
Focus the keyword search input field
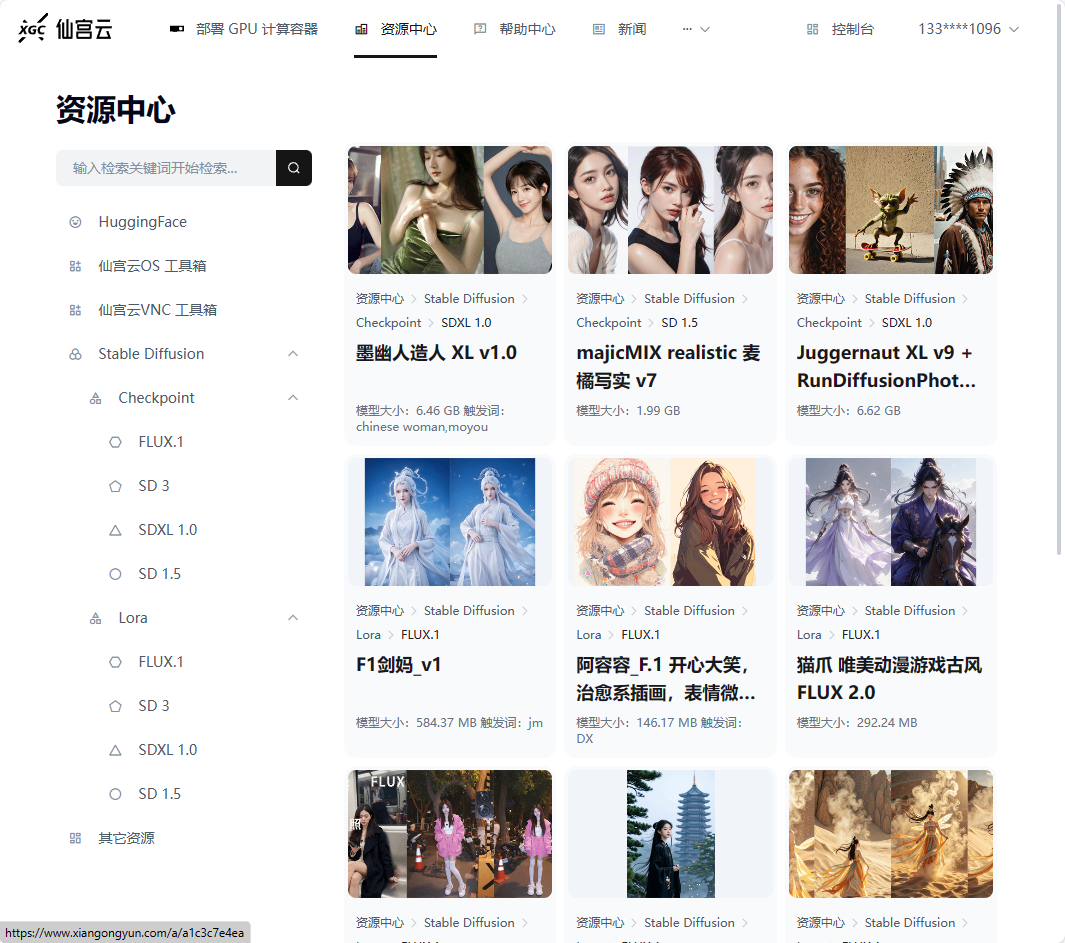point(166,168)
